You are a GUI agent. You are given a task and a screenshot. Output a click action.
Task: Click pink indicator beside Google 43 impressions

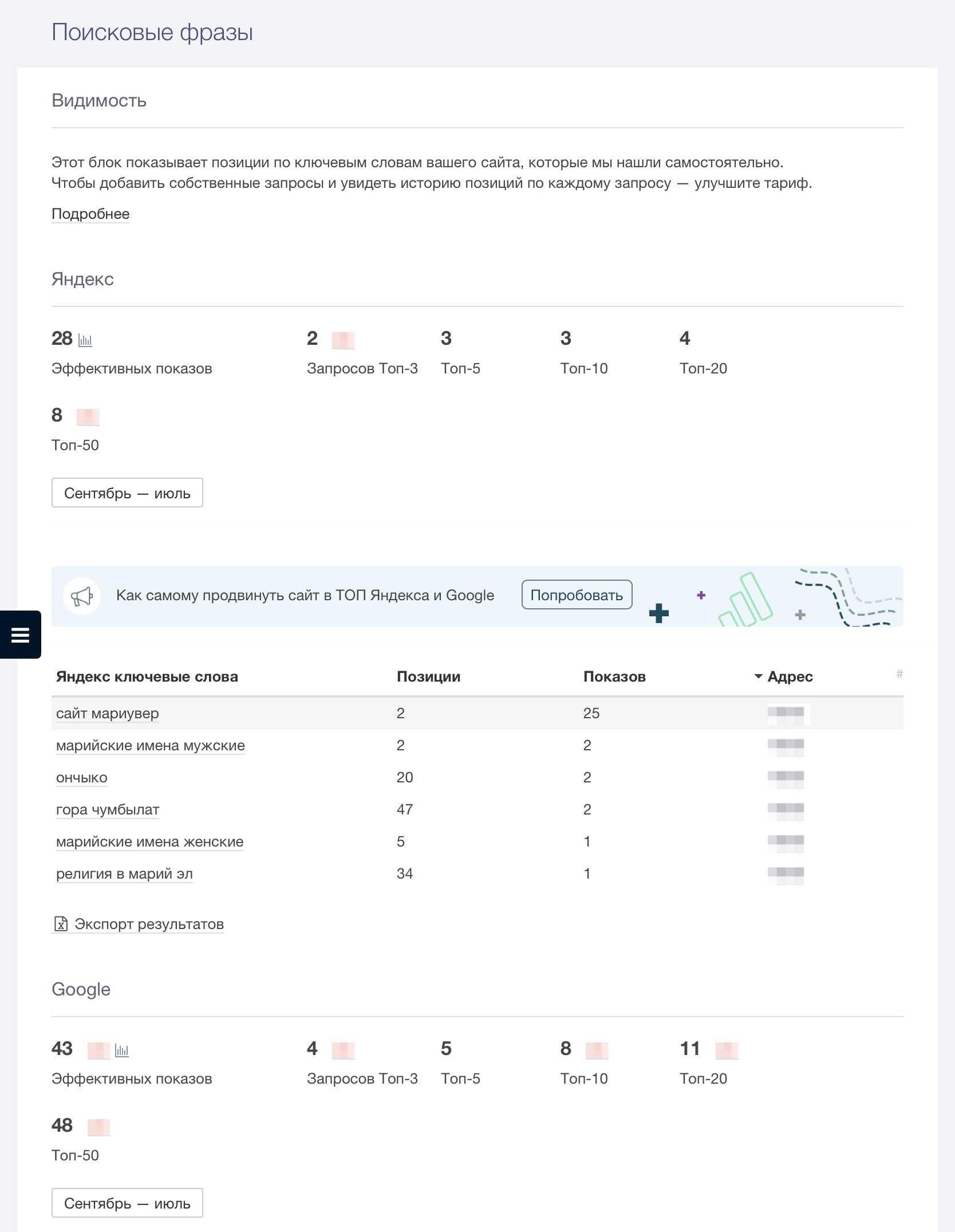point(98,1050)
